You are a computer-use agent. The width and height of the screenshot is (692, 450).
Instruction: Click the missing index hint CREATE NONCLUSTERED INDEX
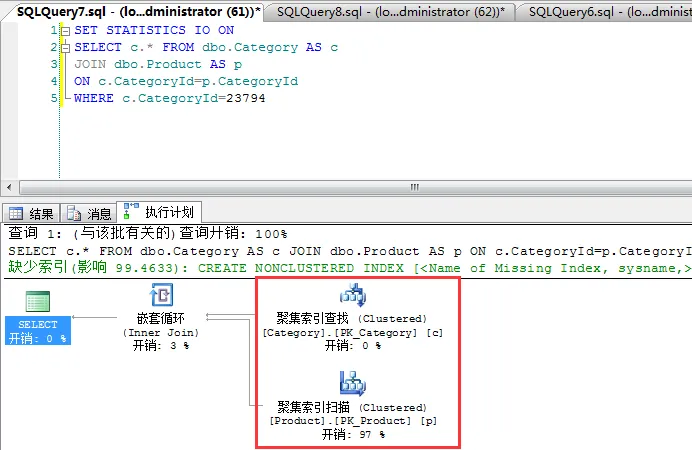point(301,268)
